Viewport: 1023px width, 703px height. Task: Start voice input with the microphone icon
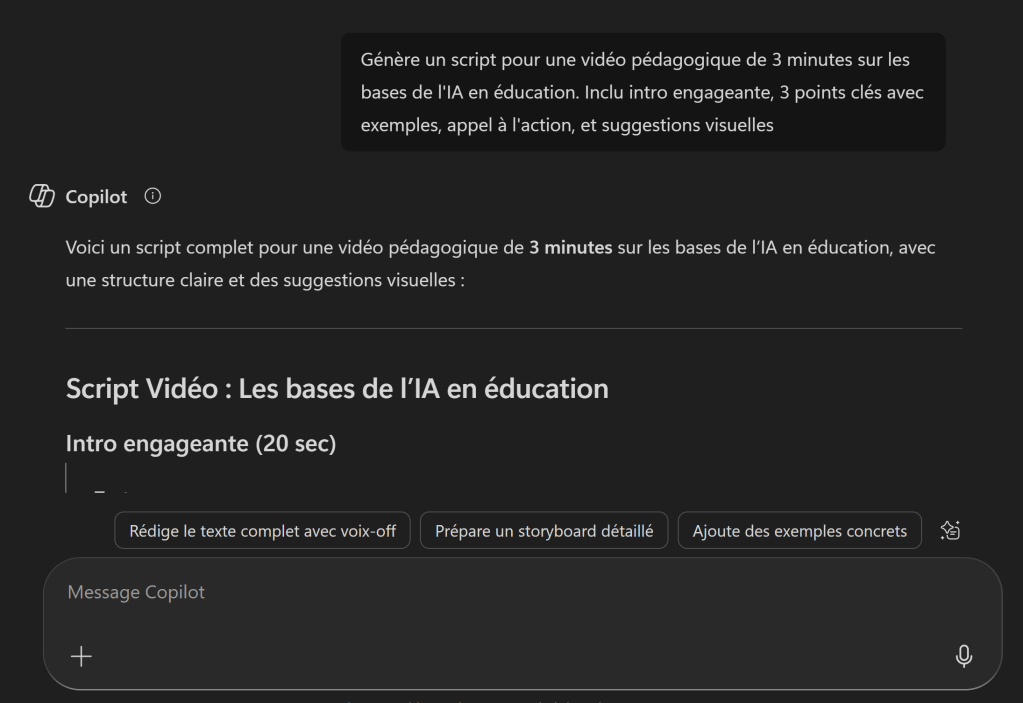click(x=963, y=656)
